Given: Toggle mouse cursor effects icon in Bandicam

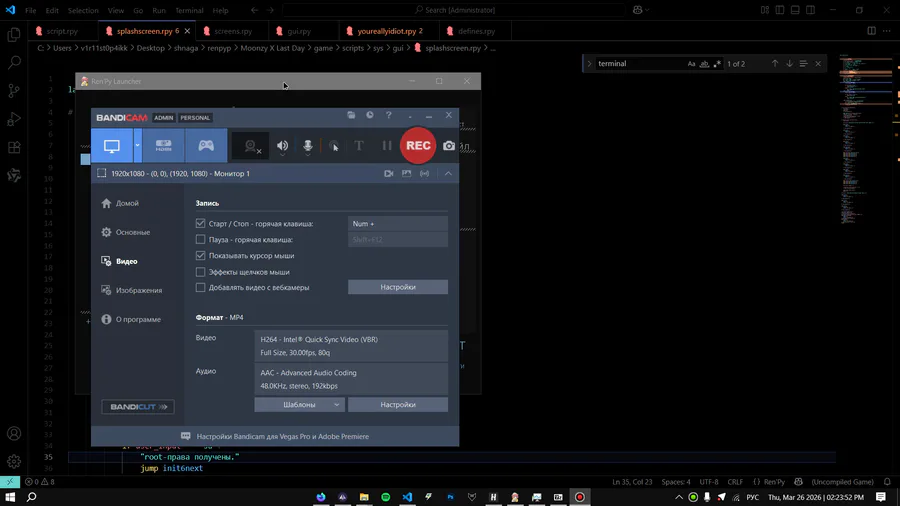Looking at the screenshot, I should 333,146.
